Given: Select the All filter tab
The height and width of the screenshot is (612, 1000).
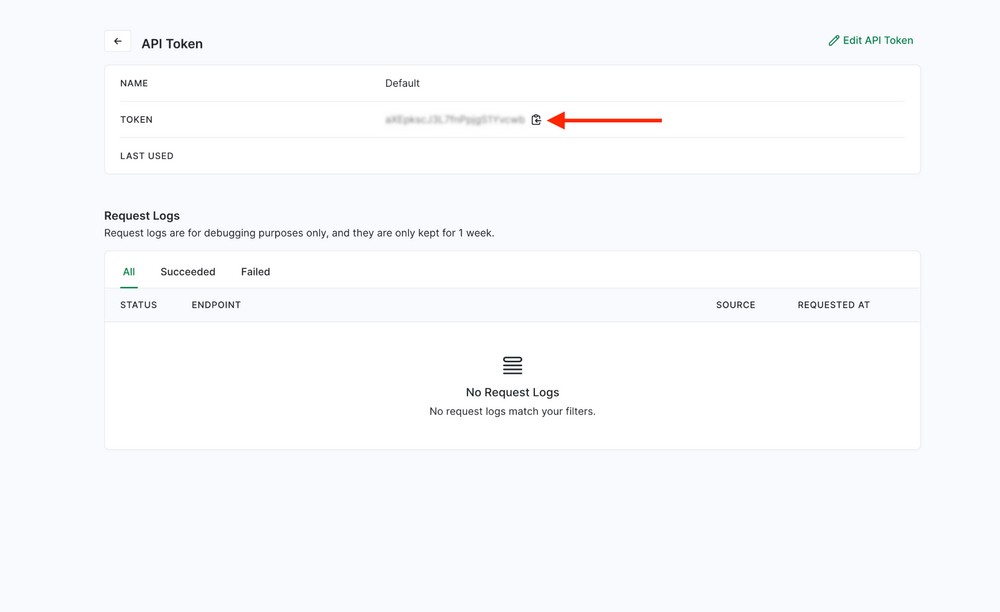Looking at the screenshot, I should pos(128,271).
